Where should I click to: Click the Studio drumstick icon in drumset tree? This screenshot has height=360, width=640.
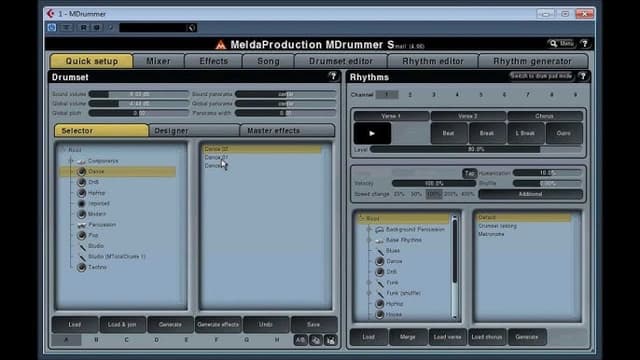tap(82, 246)
